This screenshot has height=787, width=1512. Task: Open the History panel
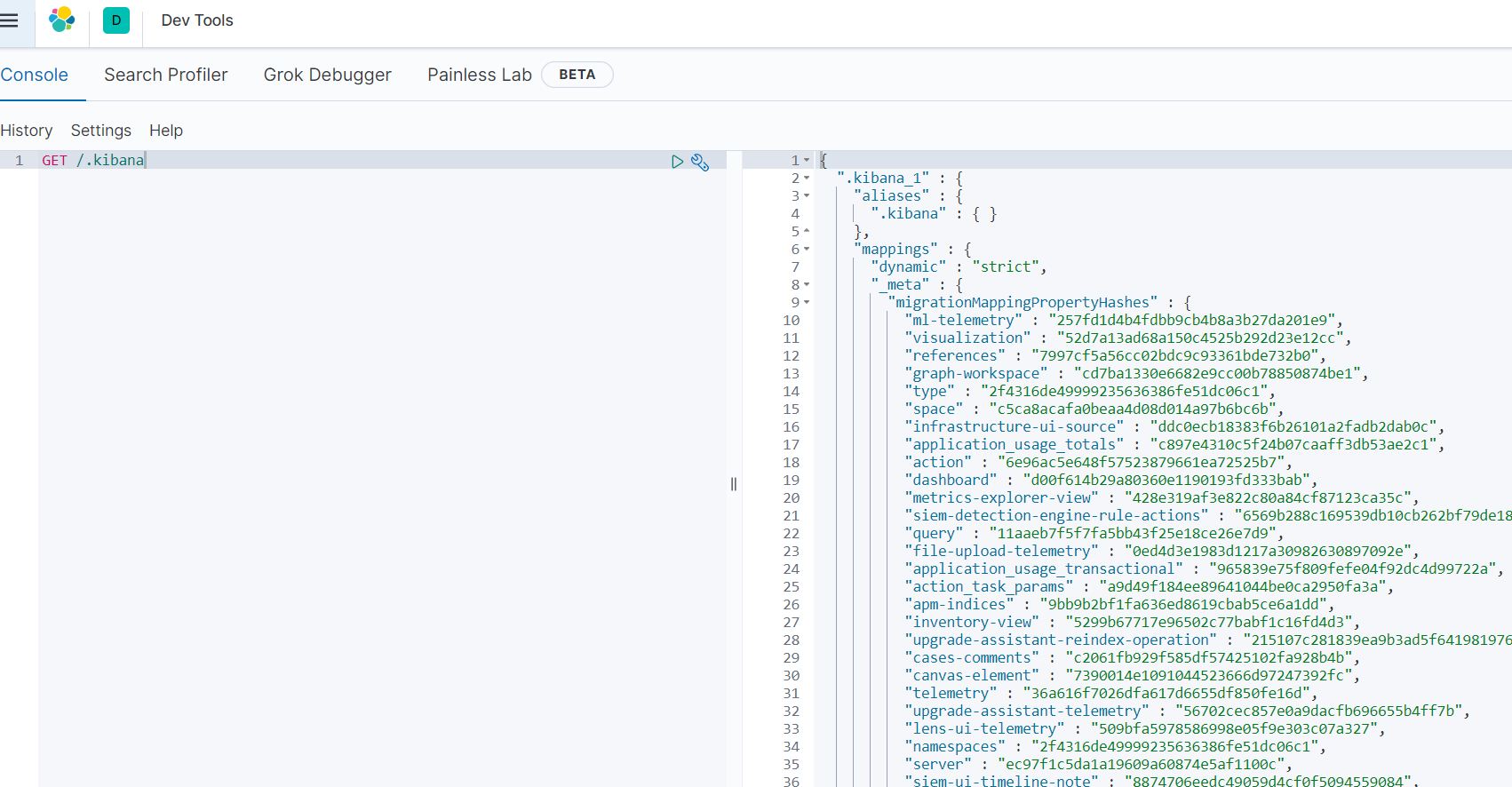click(x=27, y=131)
